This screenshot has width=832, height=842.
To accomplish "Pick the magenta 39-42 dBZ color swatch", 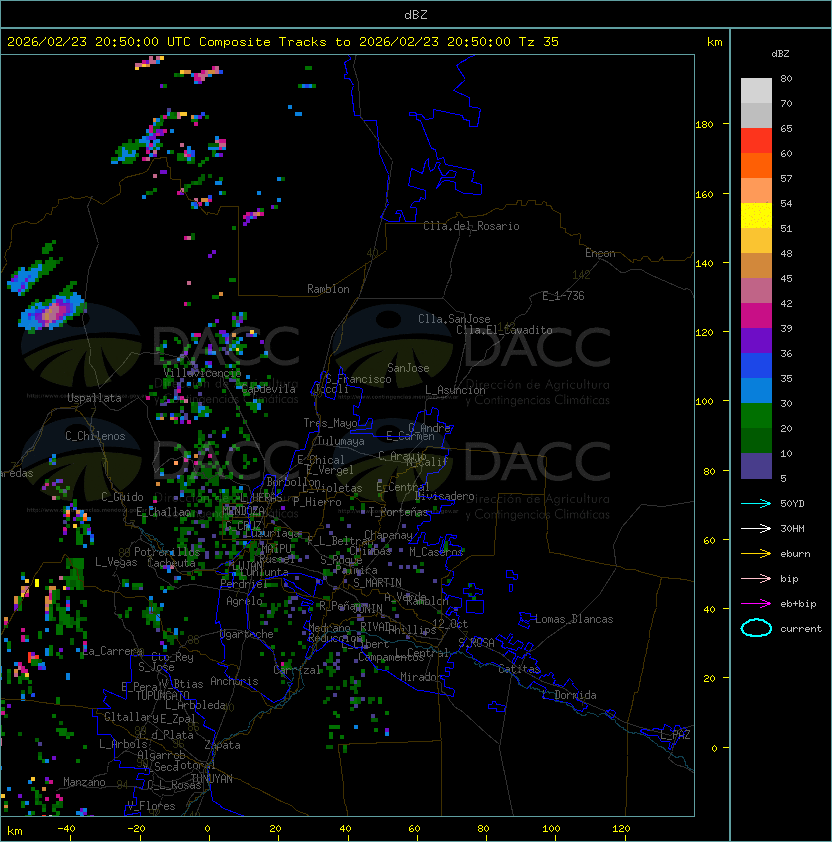I will [756, 316].
